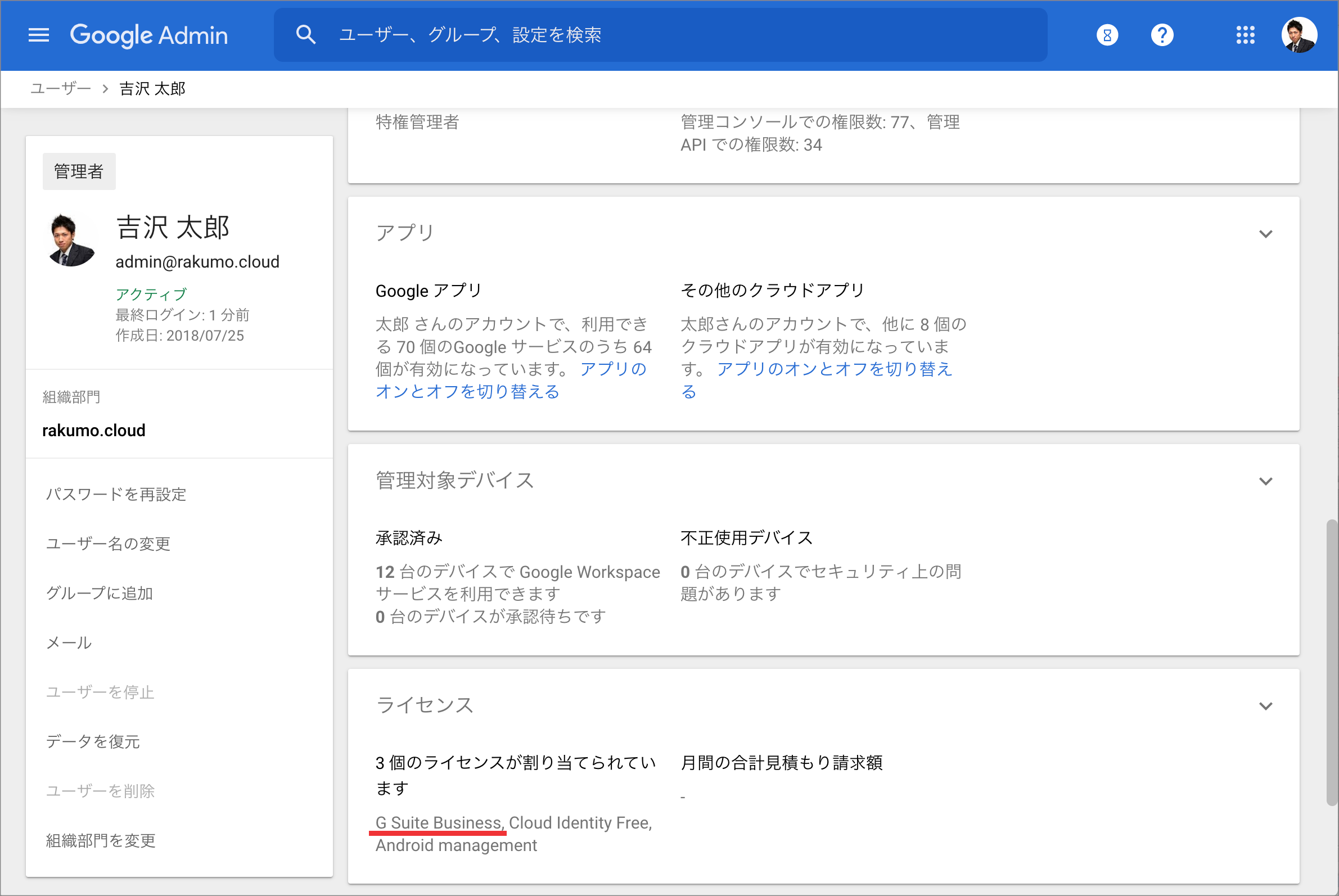Image resolution: width=1339 pixels, height=896 pixels.
Task: Click Android management license text
Action: (456, 846)
